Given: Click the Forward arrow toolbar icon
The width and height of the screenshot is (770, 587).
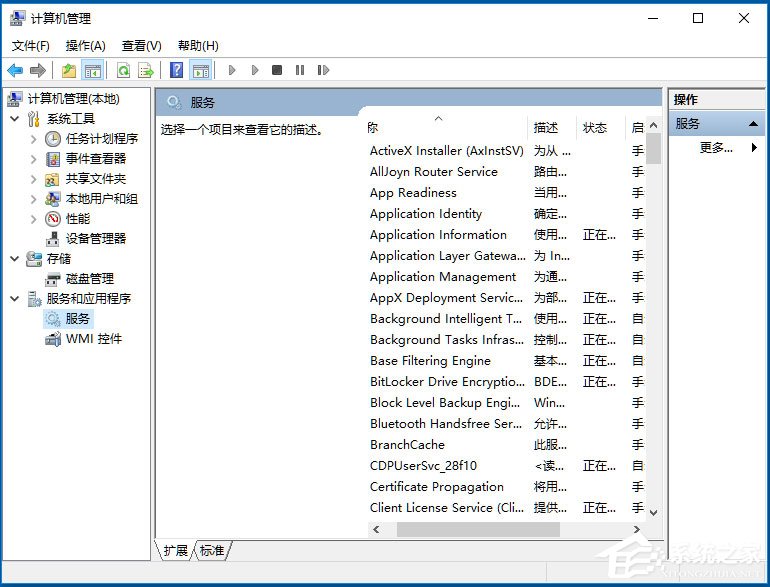Looking at the screenshot, I should tap(38, 70).
